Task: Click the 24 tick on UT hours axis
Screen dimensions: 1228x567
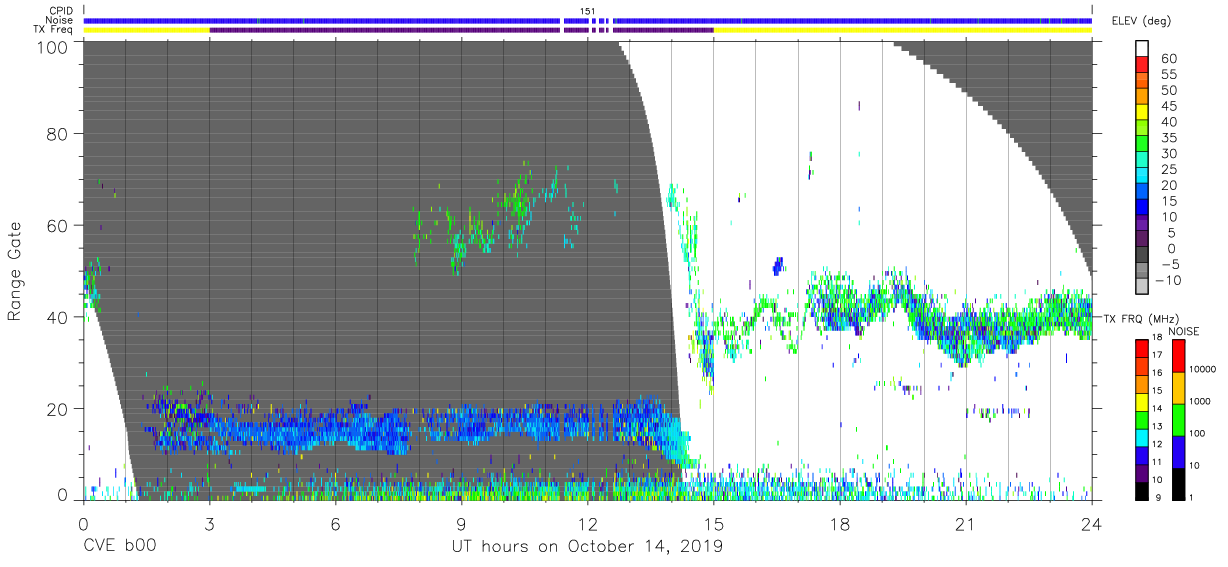Action: click(1092, 524)
